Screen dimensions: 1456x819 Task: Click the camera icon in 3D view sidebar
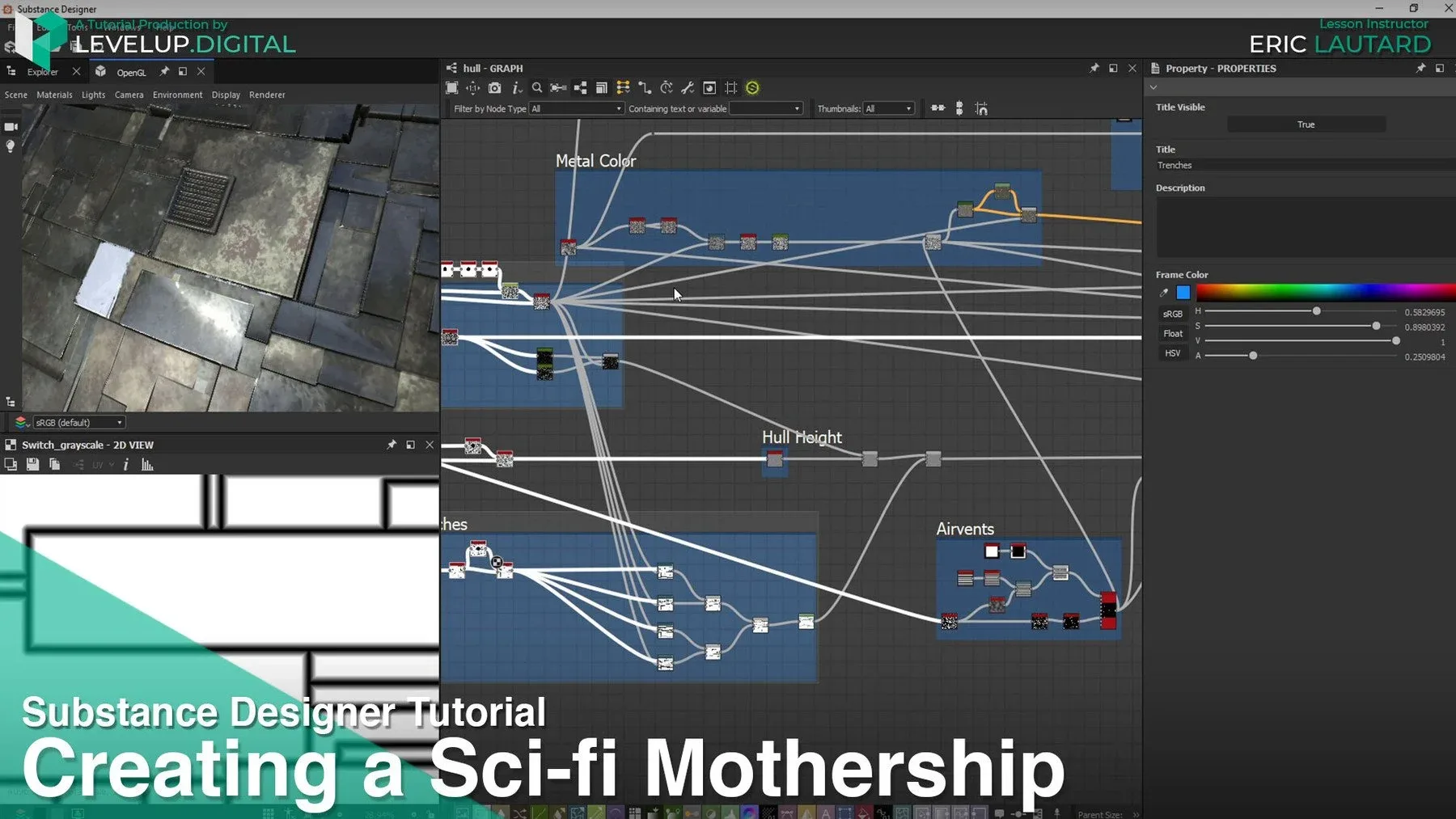click(x=11, y=127)
